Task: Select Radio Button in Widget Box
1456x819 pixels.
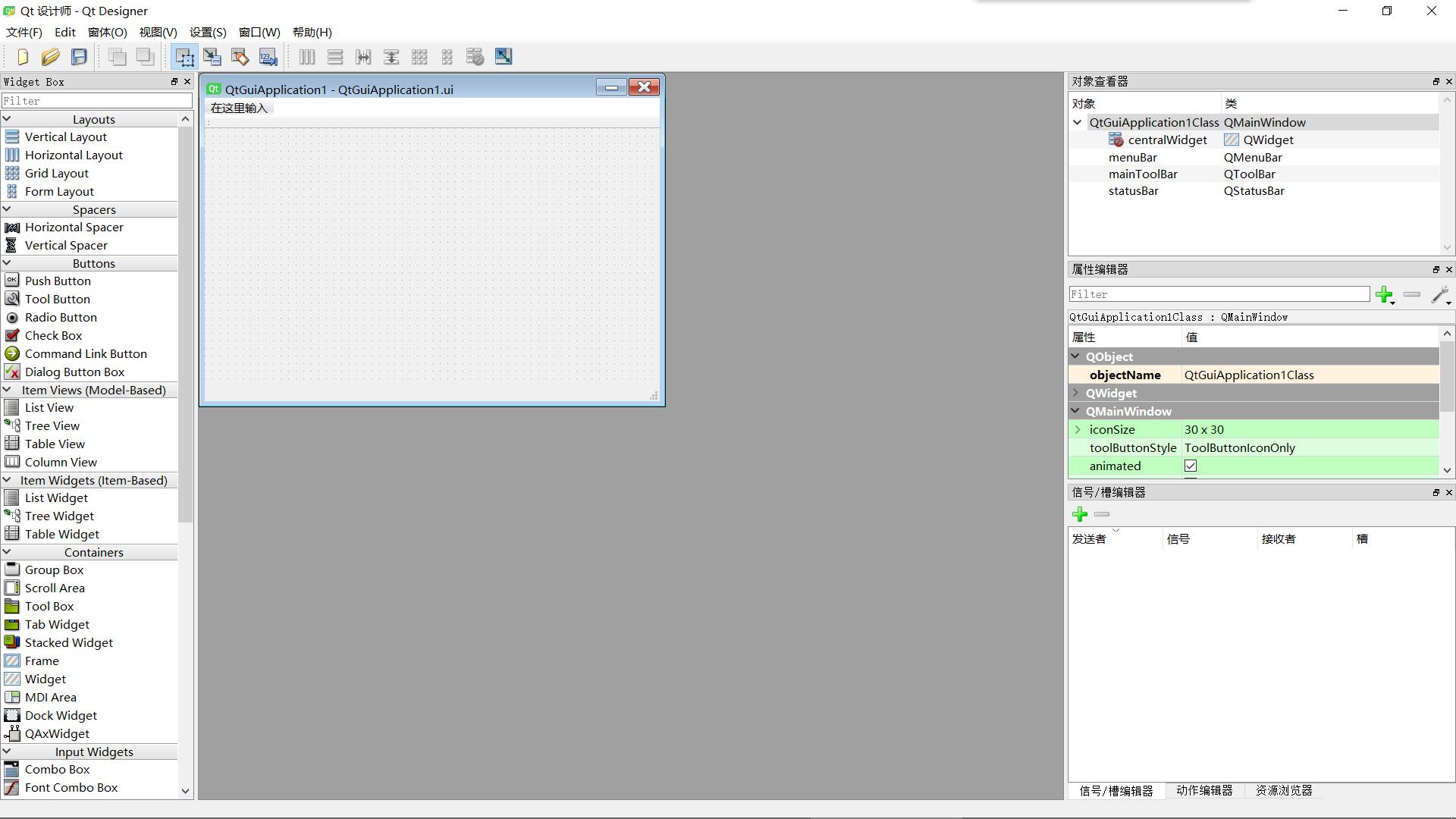Action: 61,318
